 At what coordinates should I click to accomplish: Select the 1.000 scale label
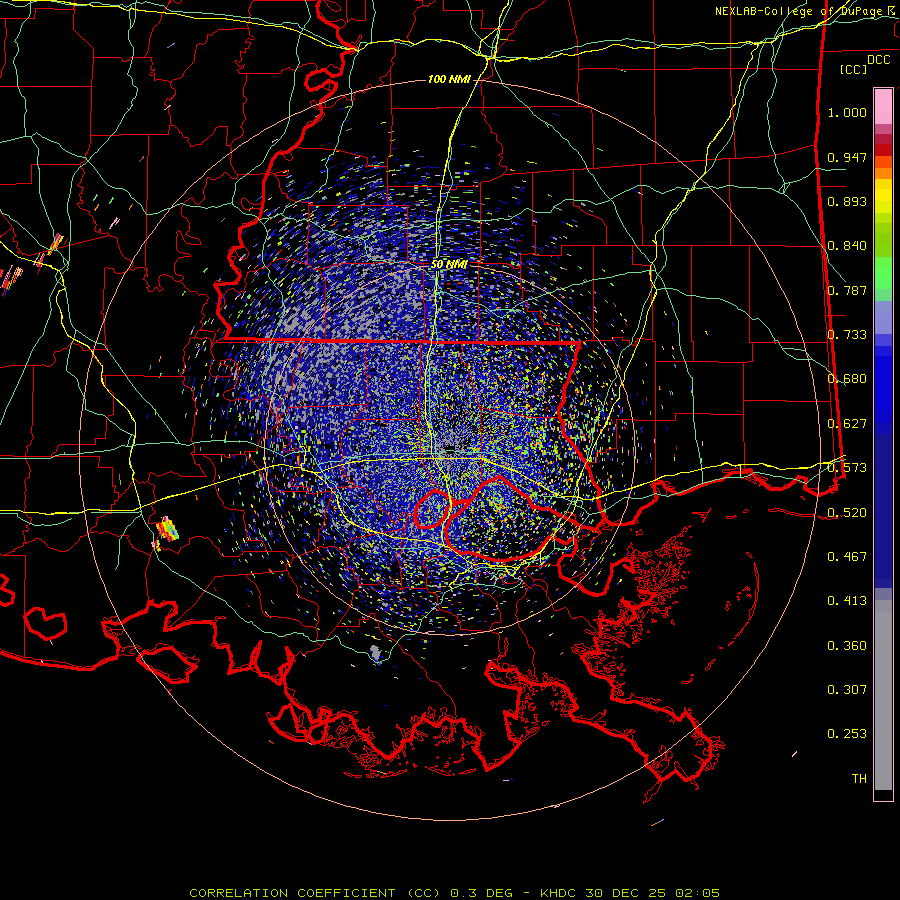pos(847,112)
